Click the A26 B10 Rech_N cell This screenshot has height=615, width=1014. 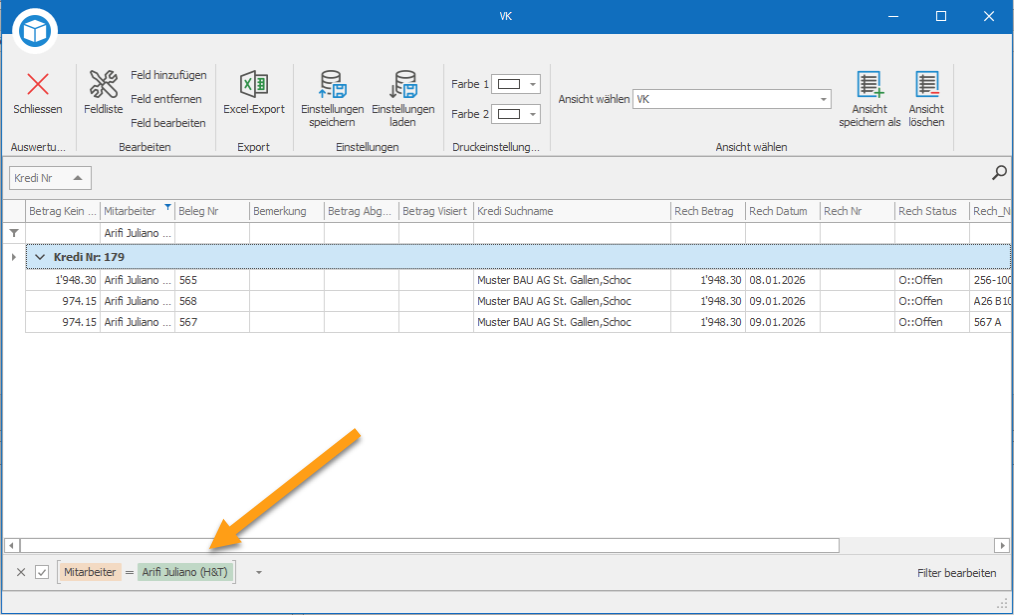[991, 301]
